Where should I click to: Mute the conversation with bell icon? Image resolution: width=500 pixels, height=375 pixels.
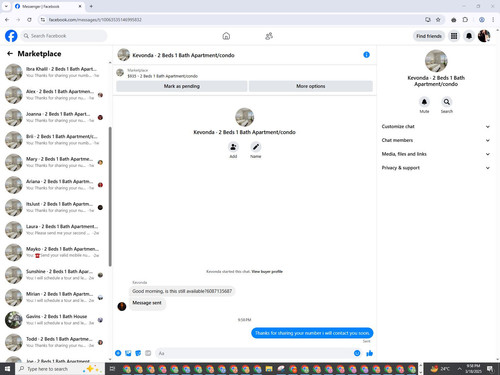coord(424,102)
